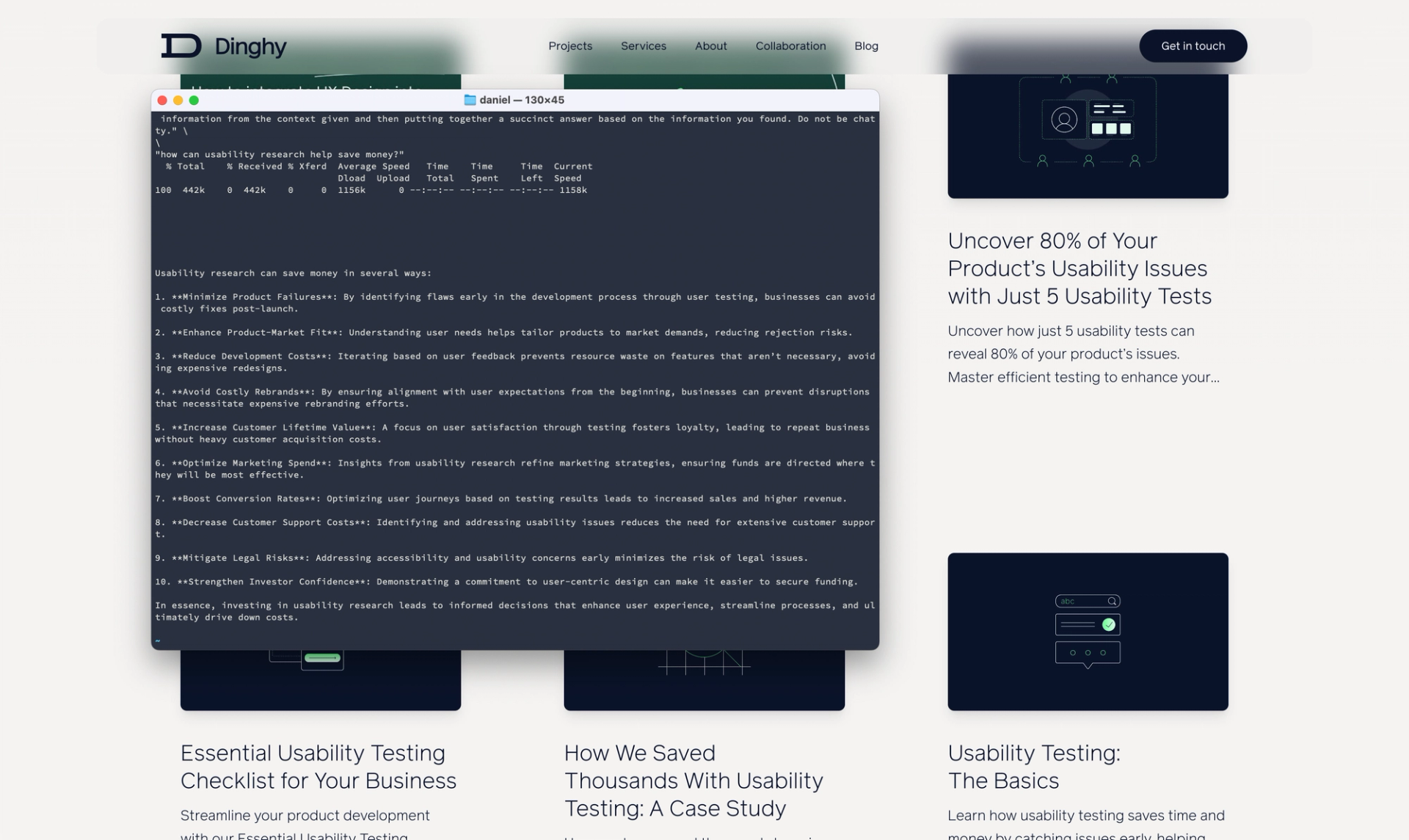Open the About page link

[x=710, y=45]
